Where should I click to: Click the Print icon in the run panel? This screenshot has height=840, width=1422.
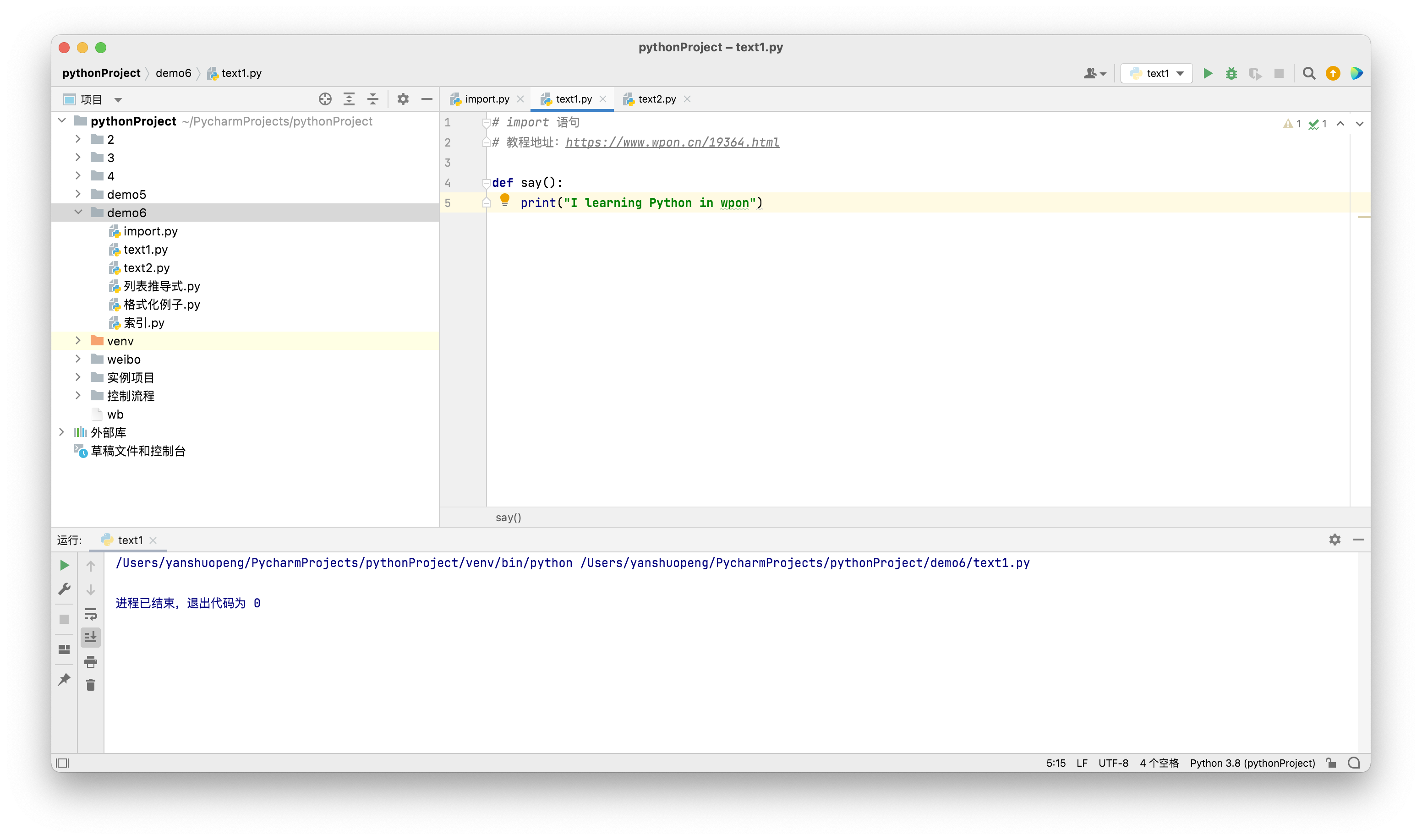pos(91,661)
